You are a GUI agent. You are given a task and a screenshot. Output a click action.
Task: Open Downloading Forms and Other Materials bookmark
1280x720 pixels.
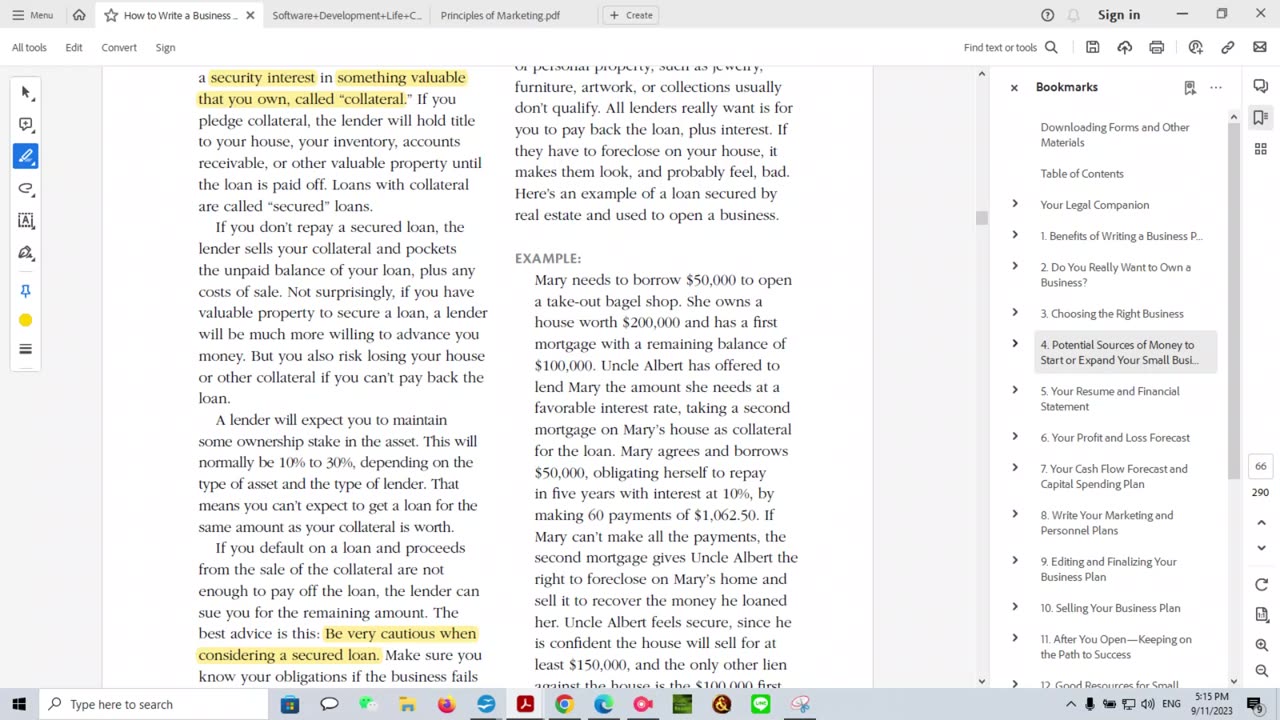point(1115,135)
